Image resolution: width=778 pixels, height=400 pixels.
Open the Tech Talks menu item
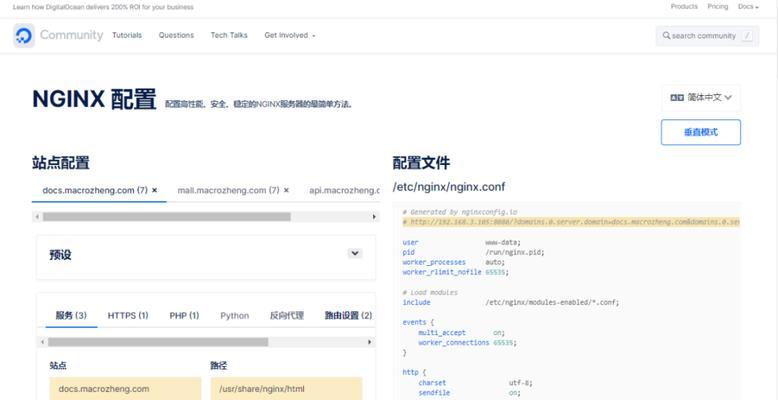pyautogui.click(x=229, y=35)
